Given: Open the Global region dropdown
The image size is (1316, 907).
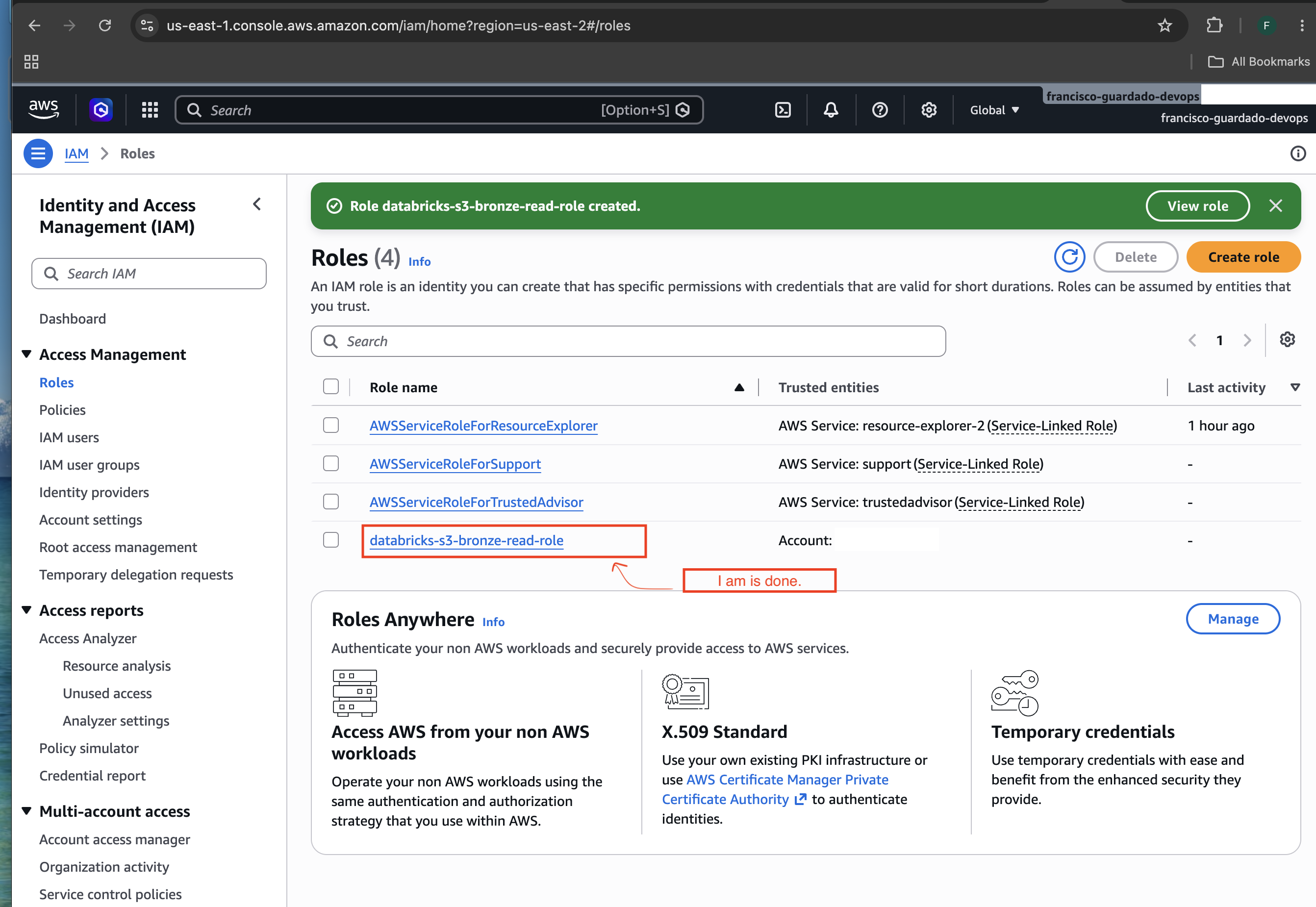Looking at the screenshot, I should pyautogui.click(x=994, y=110).
